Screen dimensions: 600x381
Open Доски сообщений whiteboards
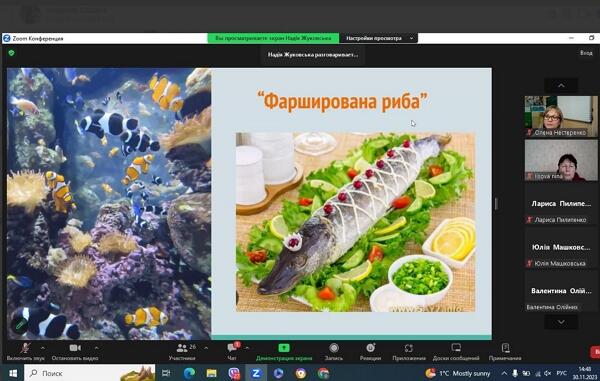(x=456, y=352)
